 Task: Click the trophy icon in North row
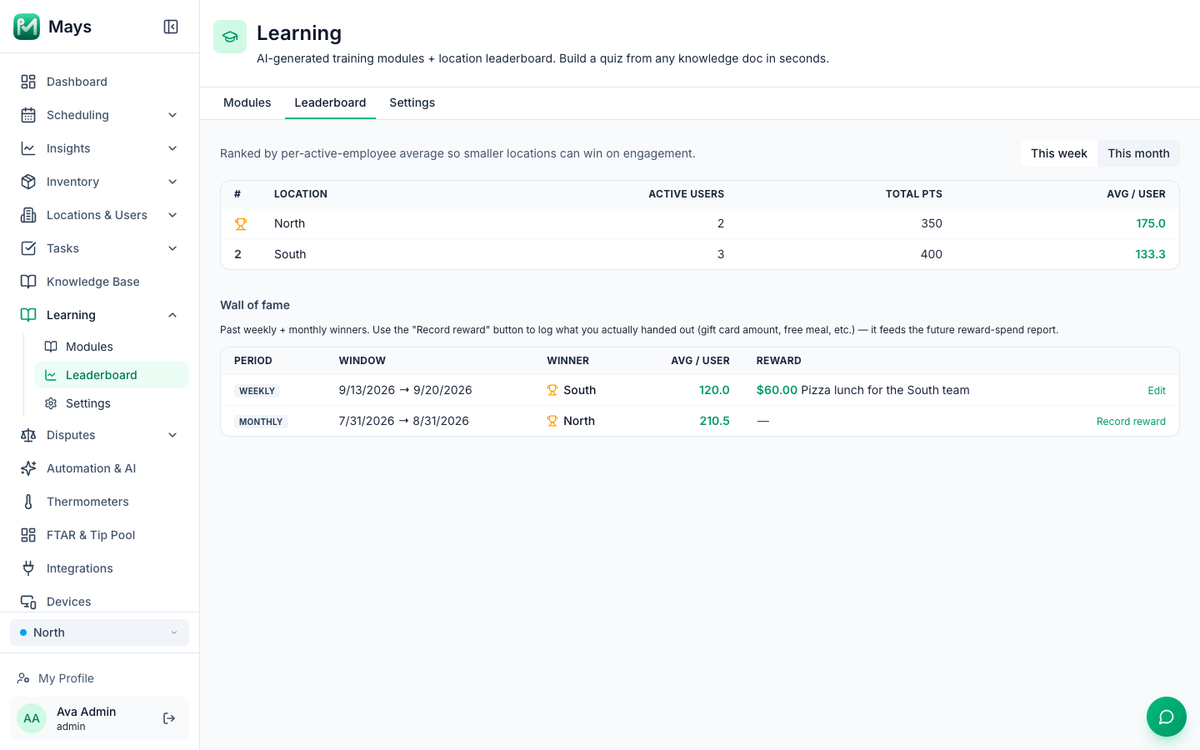(241, 224)
